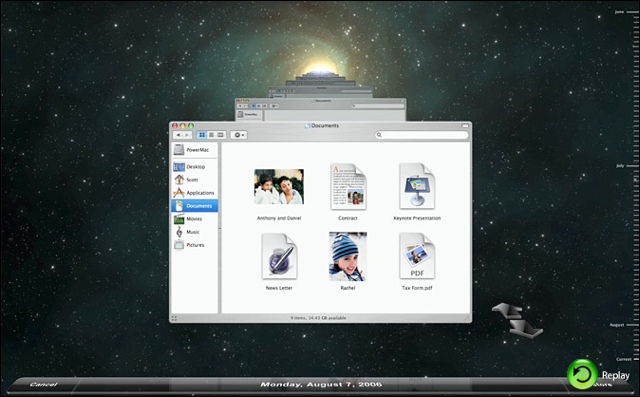Click the Cancel button in Time Machine bar

pyautogui.click(x=44, y=384)
